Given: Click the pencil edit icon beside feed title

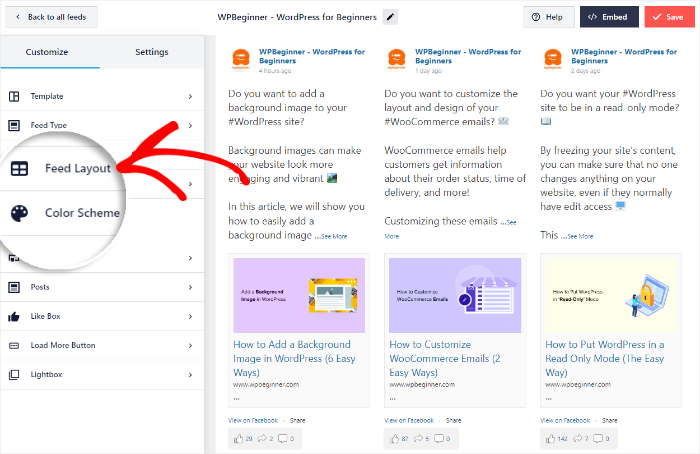Looking at the screenshot, I should click(390, 17).
